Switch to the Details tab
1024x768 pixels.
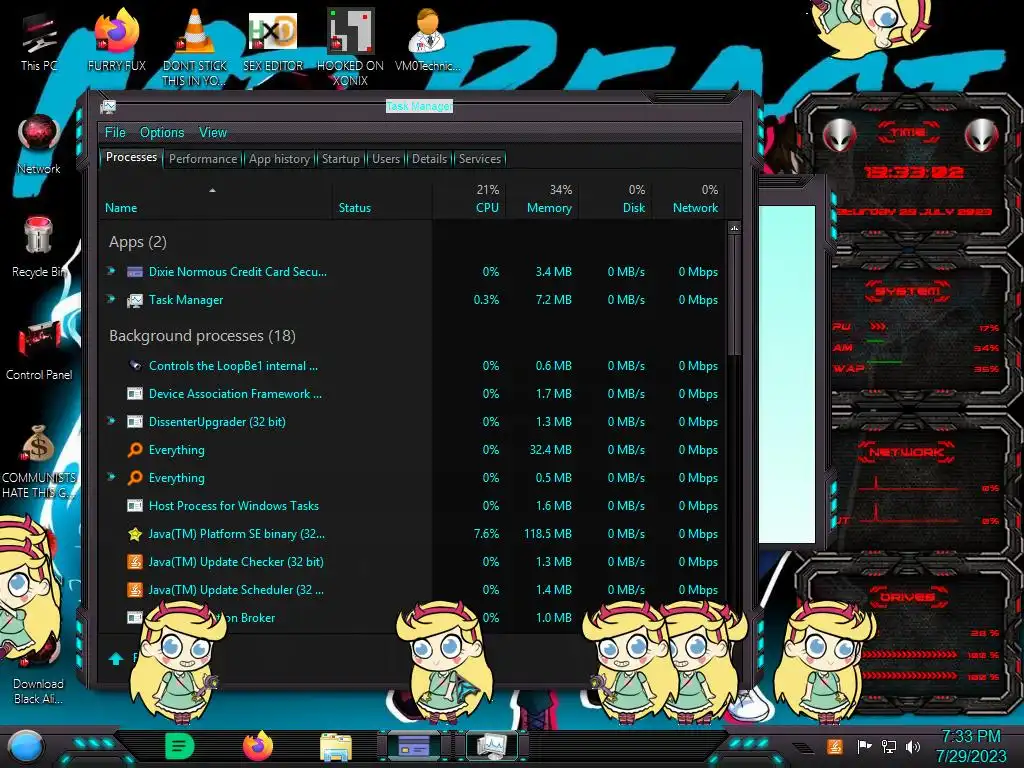[429, 159]
